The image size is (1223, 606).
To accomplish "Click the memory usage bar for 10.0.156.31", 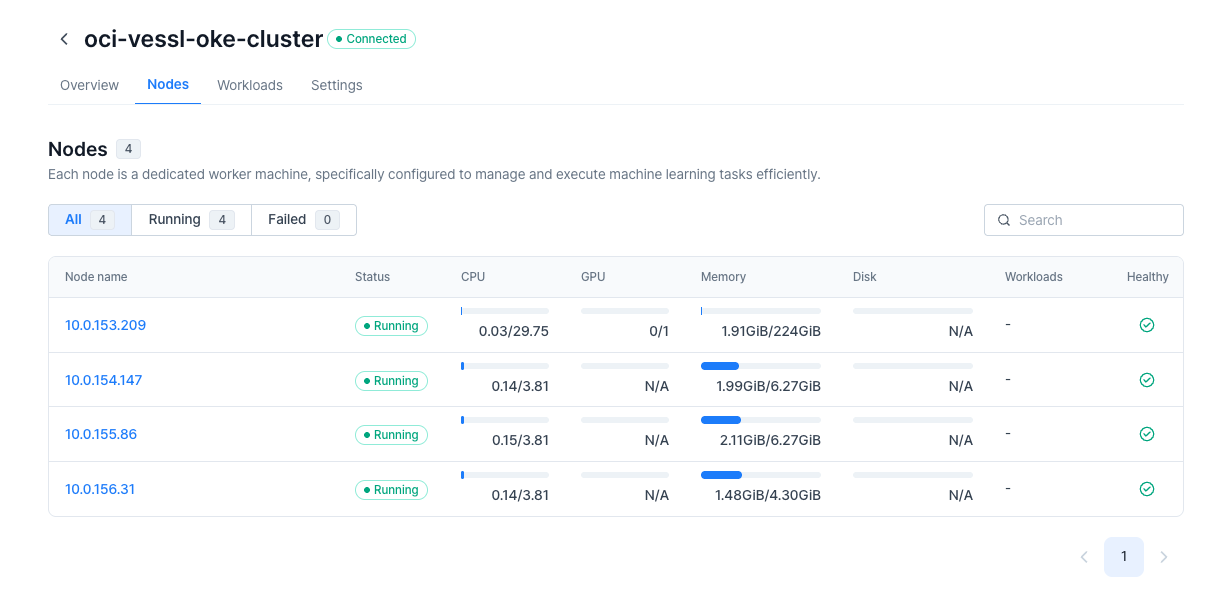I will [761, 475].
